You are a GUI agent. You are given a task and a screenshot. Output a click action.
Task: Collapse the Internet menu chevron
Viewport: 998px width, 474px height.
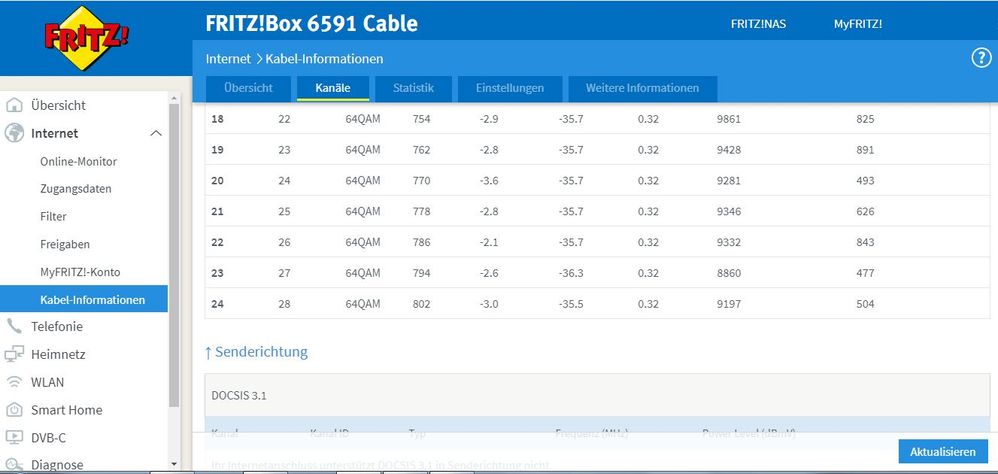pos(156,134)
